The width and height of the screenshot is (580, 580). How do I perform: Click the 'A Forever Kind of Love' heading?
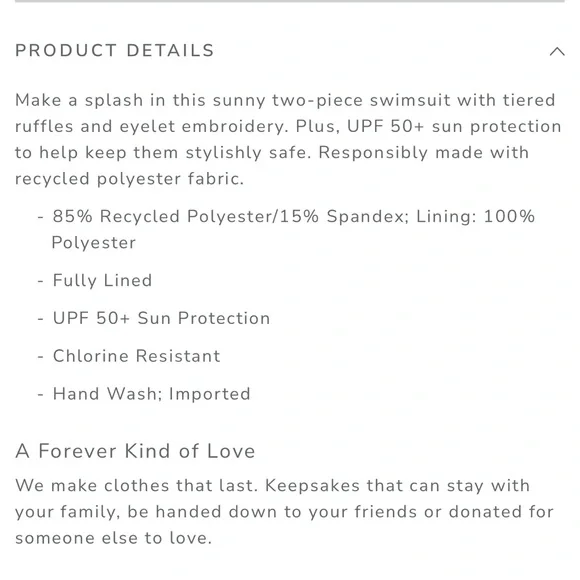click(x=135, y=451)
